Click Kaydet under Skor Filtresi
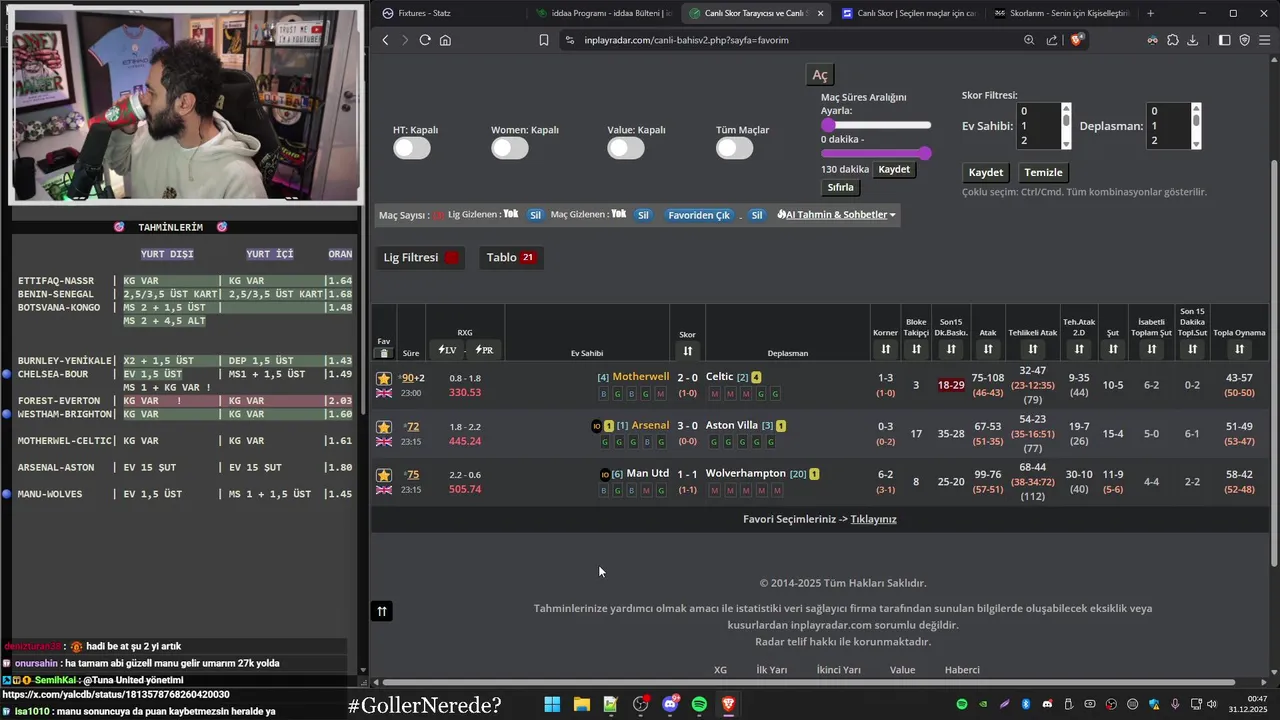Screen dimensions: 1280x720 [x=986, y=173]
